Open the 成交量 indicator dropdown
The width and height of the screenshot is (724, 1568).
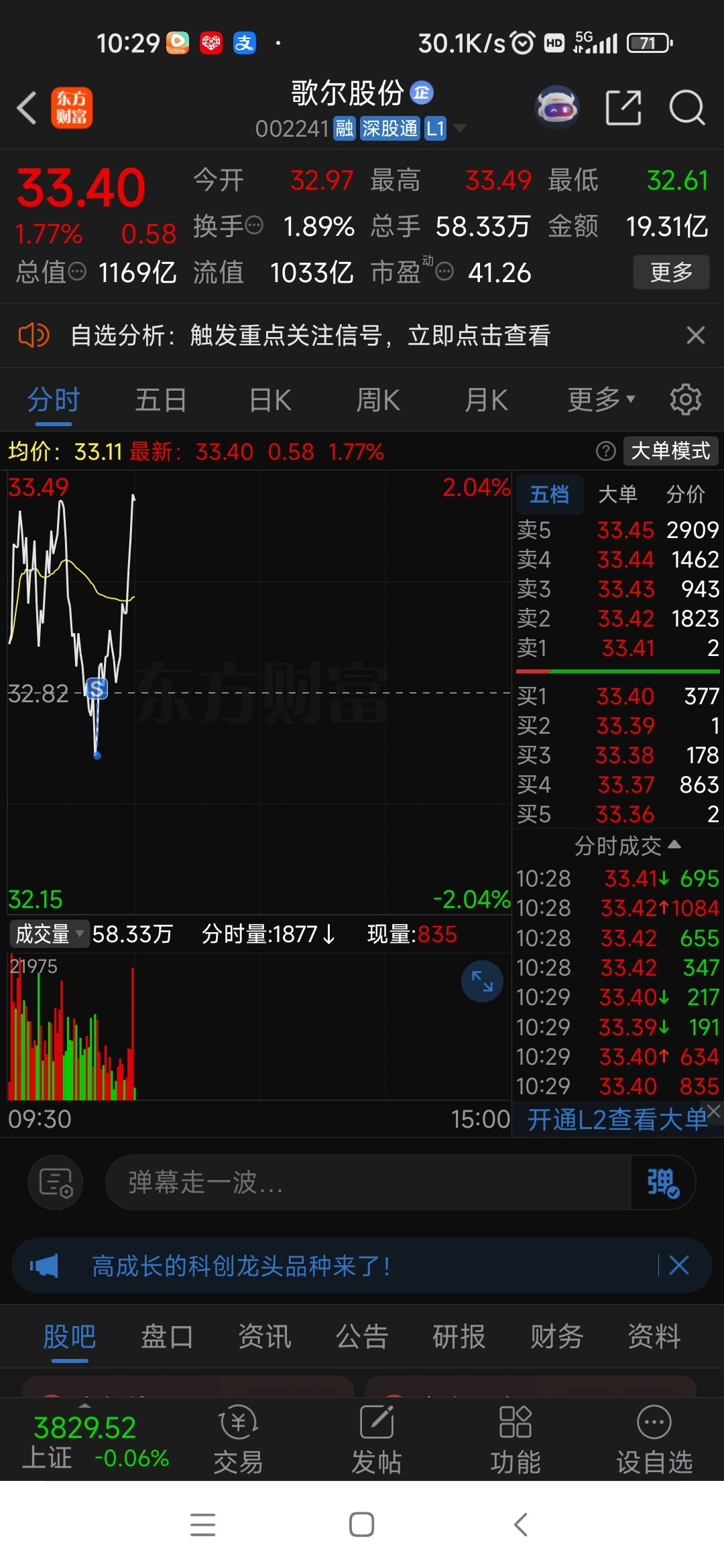pos(50,933)
